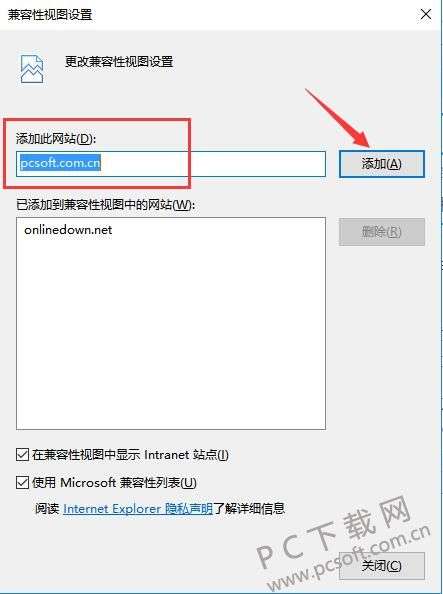
Task: Click the 添加(A) button
Action: click(x=382, y=164)
